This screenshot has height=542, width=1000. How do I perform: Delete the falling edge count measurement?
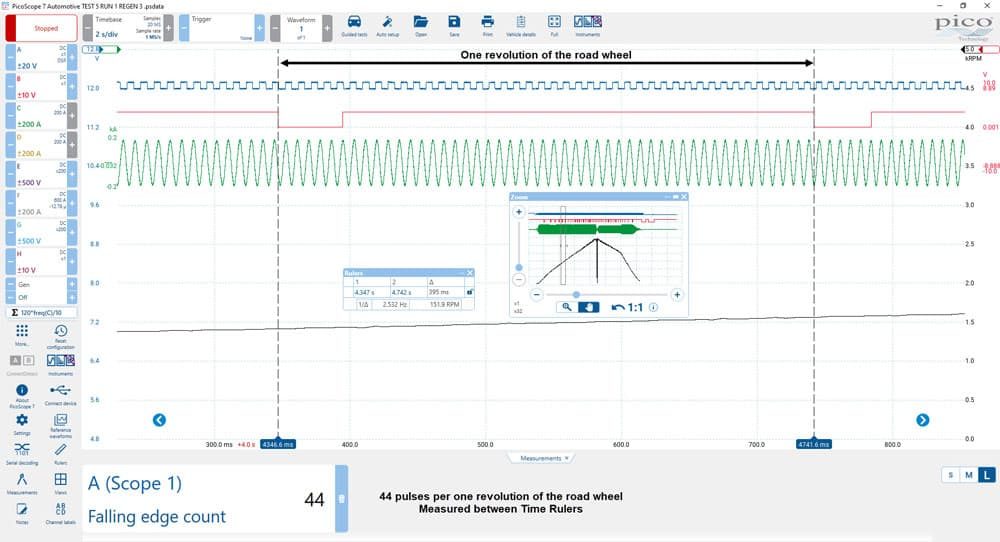coord(341,499)
